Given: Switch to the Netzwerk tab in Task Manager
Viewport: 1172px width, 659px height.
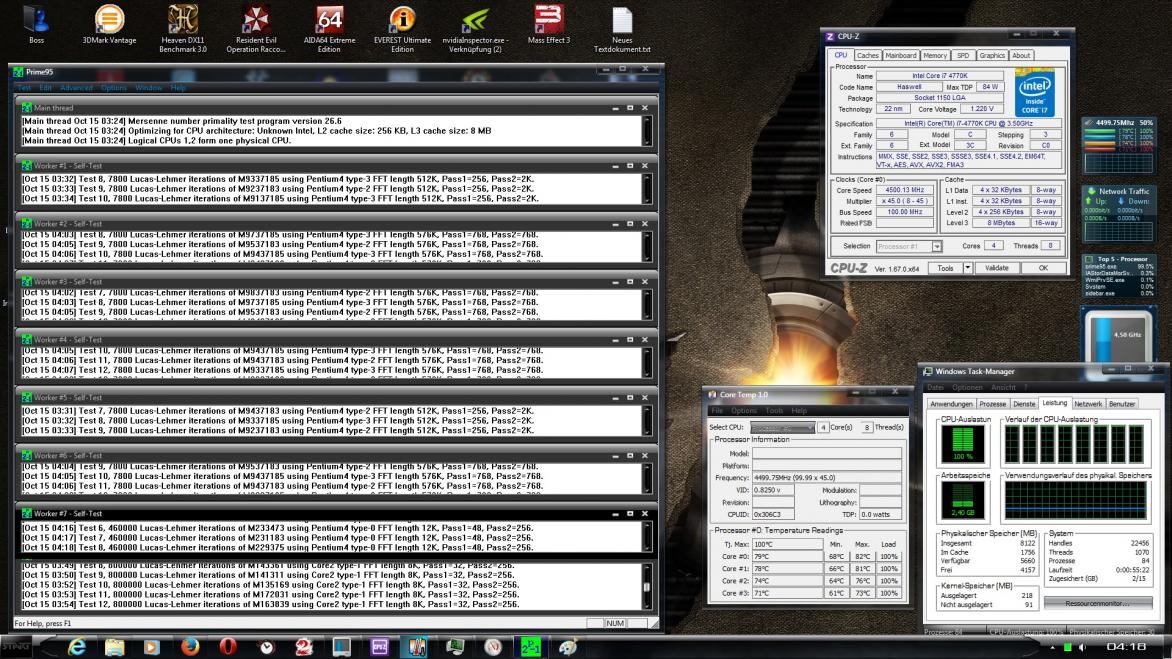Looking at the screenshot, I should pos(1088,404).
